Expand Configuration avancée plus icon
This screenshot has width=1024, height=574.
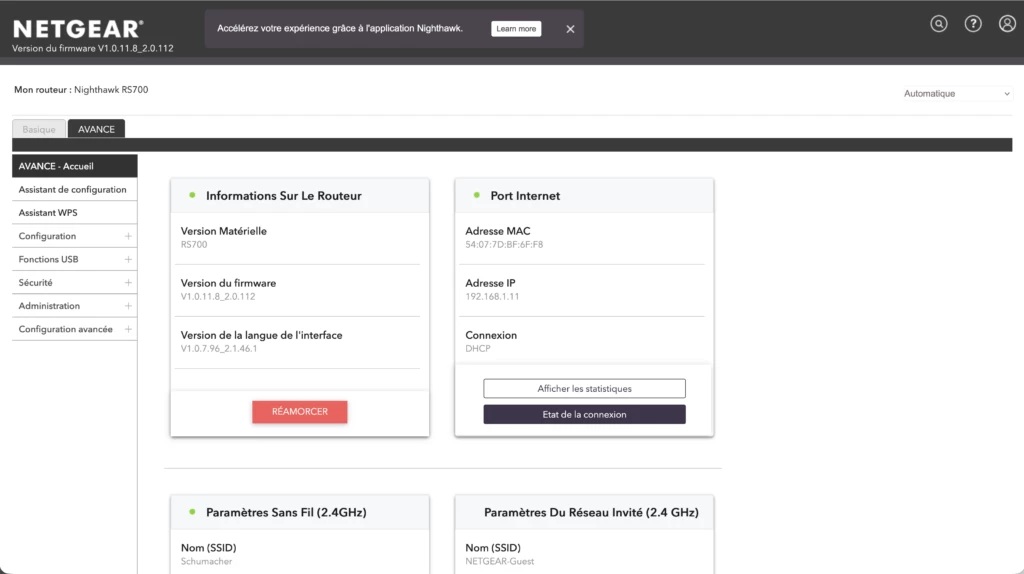pyautogui.click(x=128, y=329)
